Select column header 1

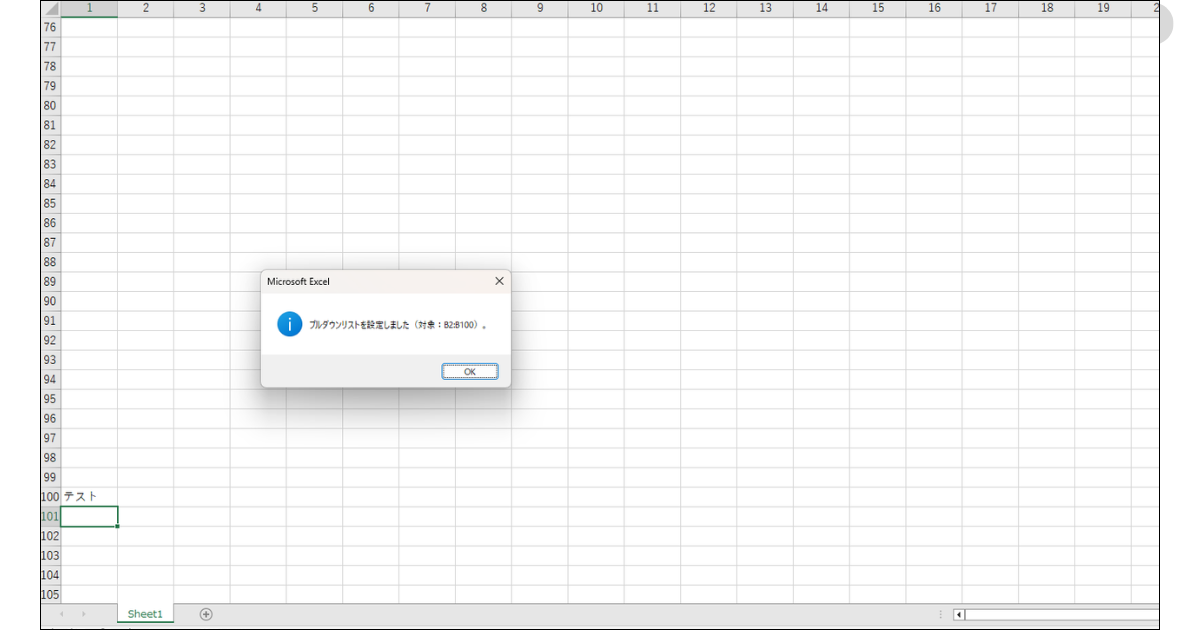pyautogui.click(x=89, y=9)
